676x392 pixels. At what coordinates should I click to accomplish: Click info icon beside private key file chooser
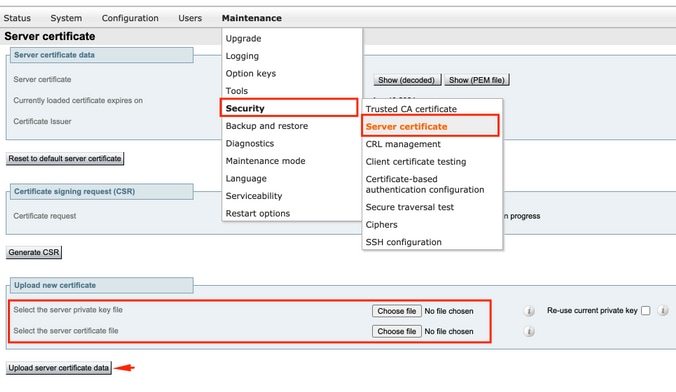[x=529, y=311]
